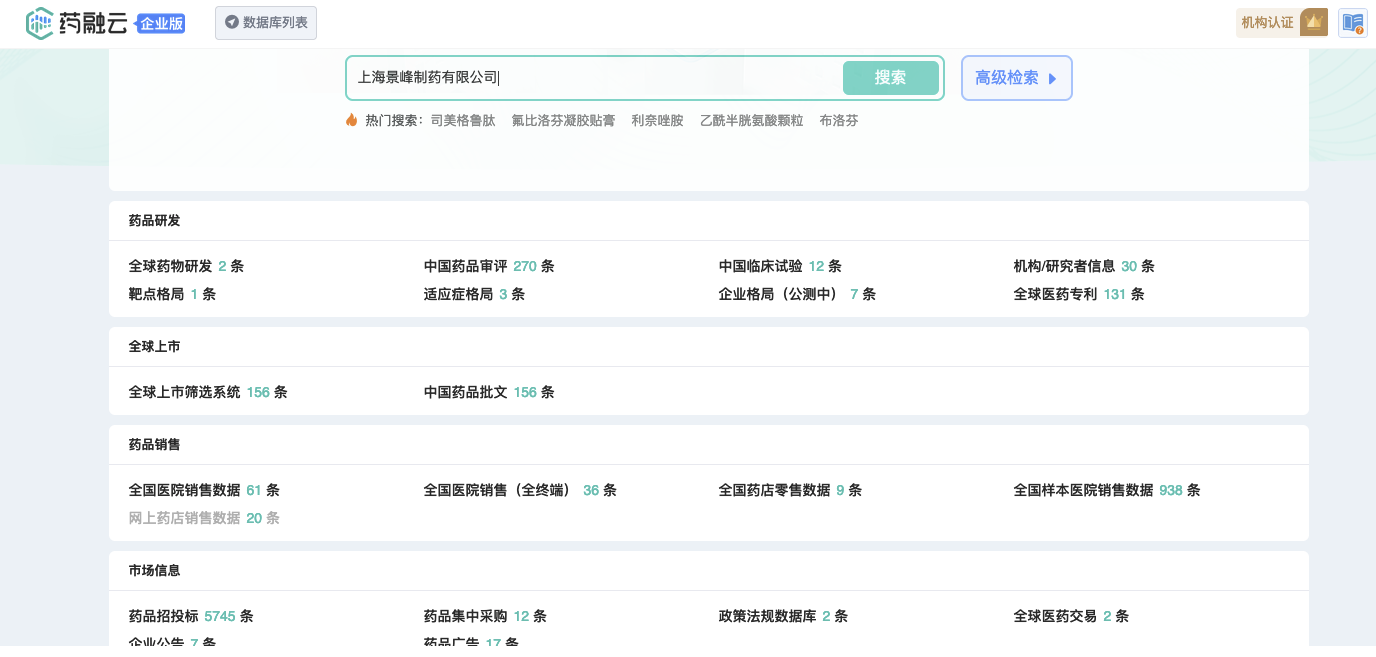Screen dimensions: 1376x657
Task: Open 机构/研究者信息 30 results
Action: pyautogui.click(x=1083, y=266)
